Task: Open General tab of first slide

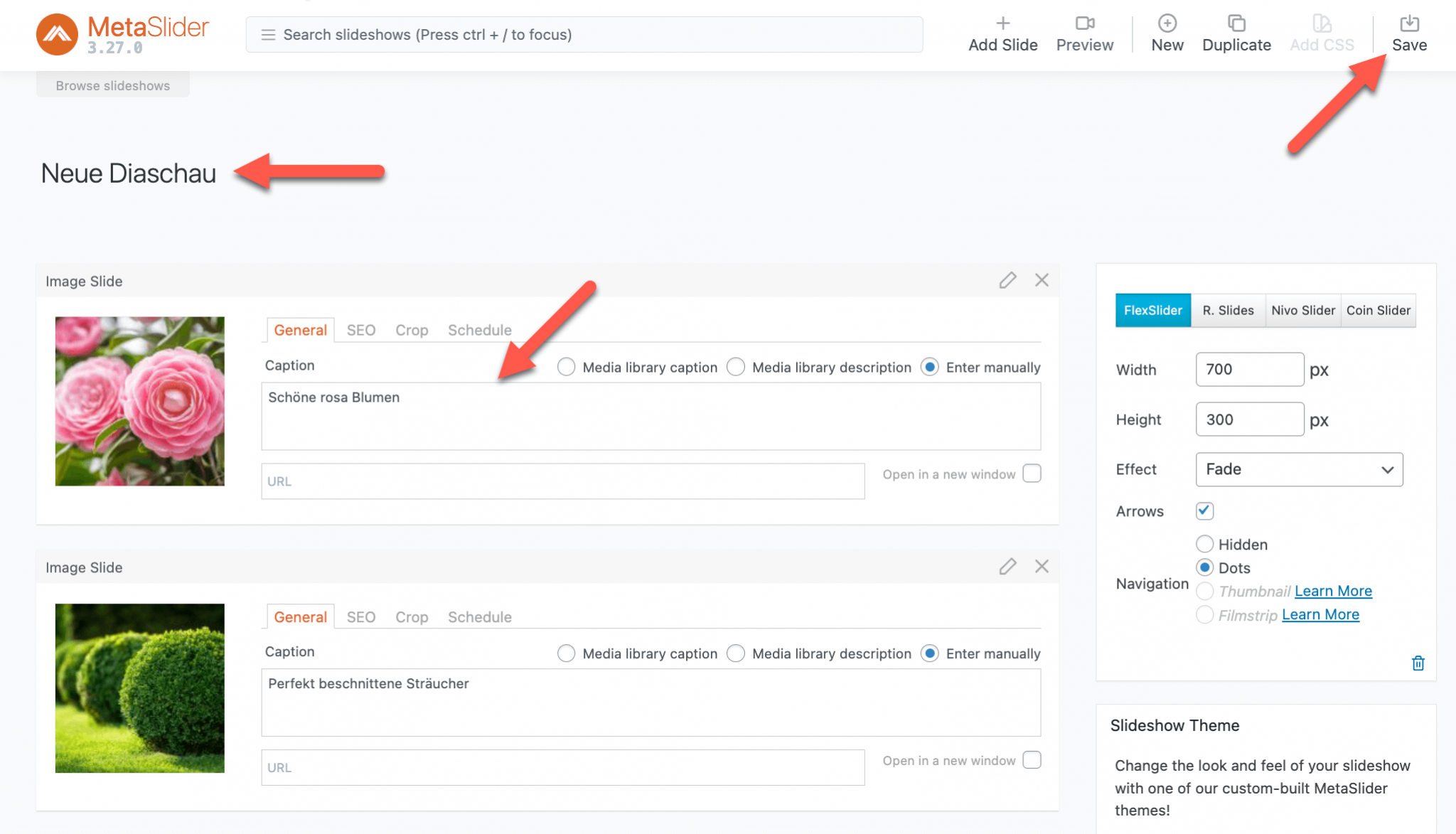Action: (300, 330)
